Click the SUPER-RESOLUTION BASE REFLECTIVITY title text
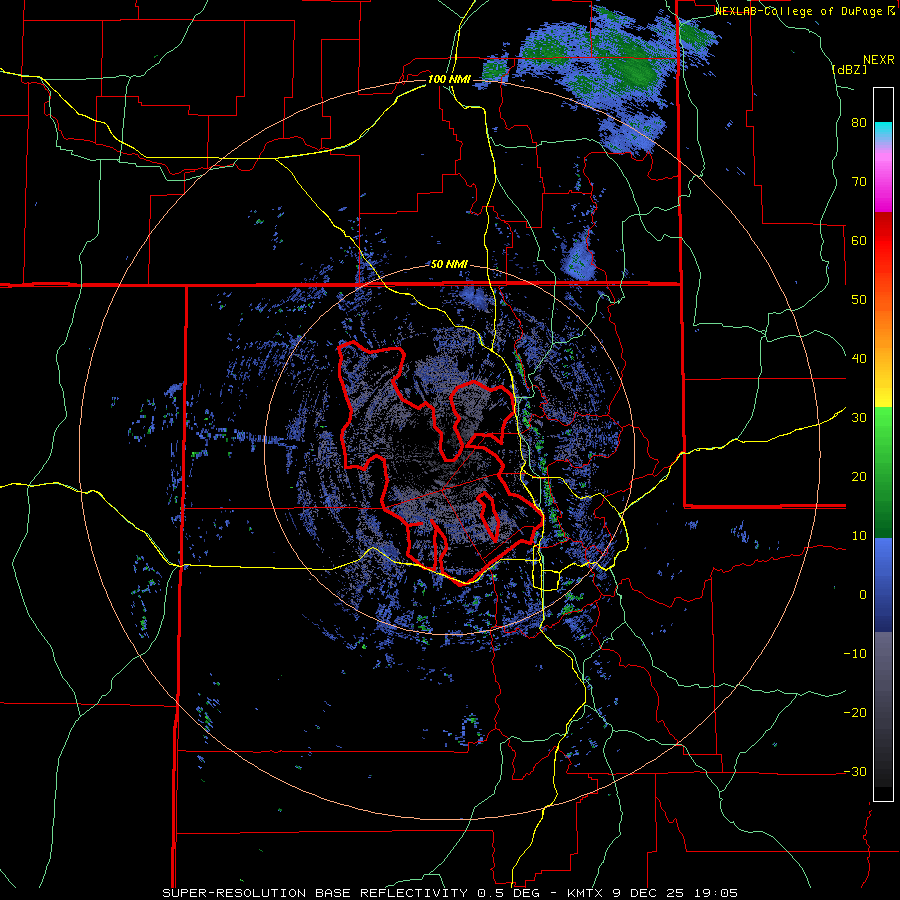This screenshot has width=900, height=900. coord(313,893)
